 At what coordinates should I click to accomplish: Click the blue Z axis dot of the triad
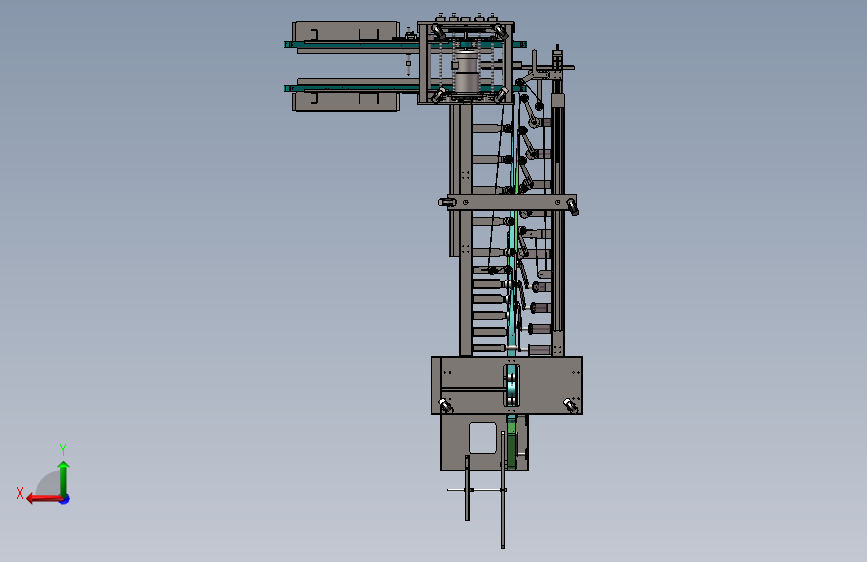point(65,499)
